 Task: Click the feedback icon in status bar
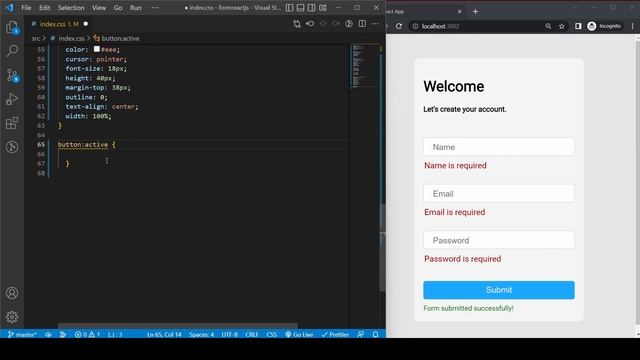[x=360, y=334]
